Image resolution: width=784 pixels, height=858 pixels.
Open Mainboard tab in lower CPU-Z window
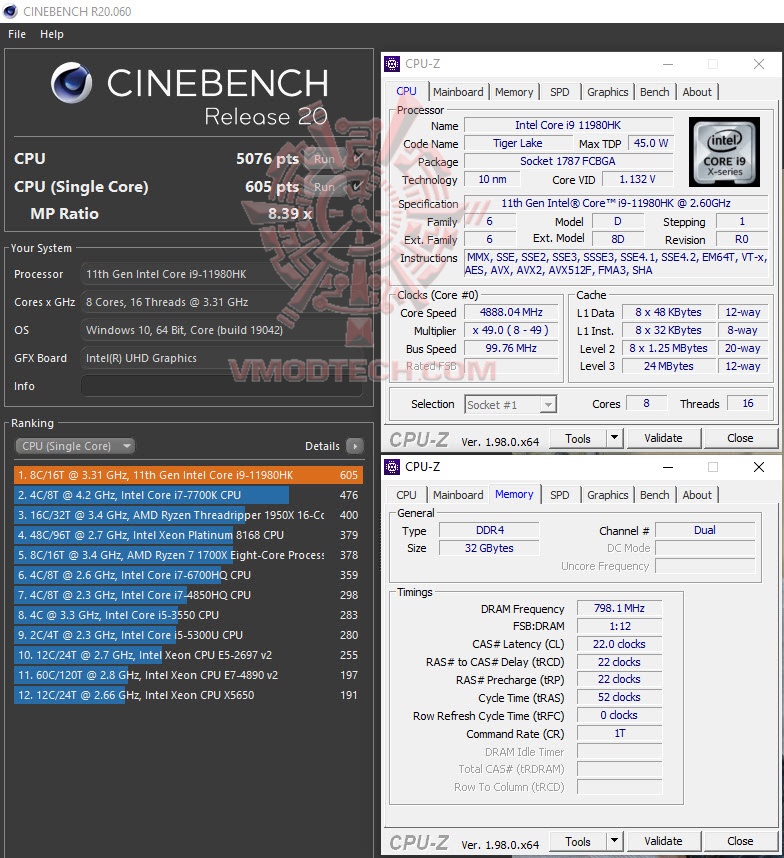tap(458, 495)
